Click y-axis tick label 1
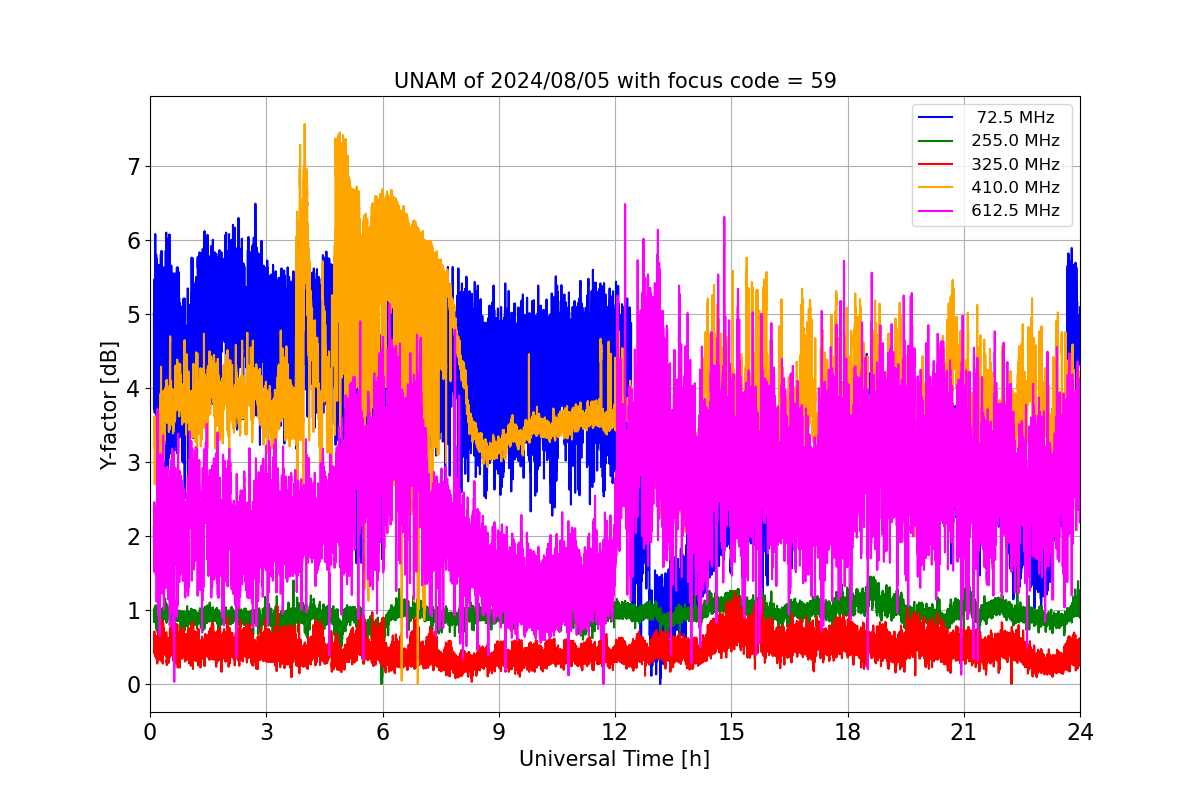The height and width of the screenshot is (800, 1200). 132,610
